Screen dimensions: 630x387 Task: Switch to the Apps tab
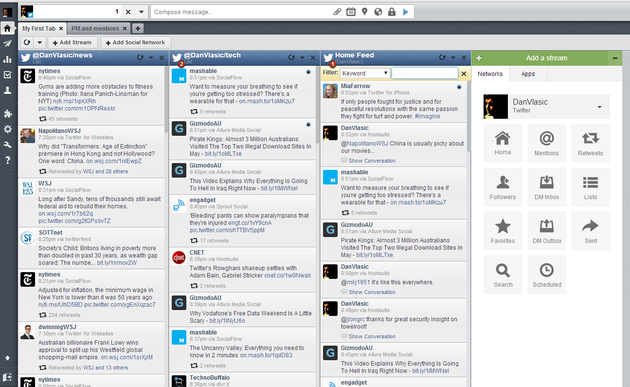(x=528, y=74)
